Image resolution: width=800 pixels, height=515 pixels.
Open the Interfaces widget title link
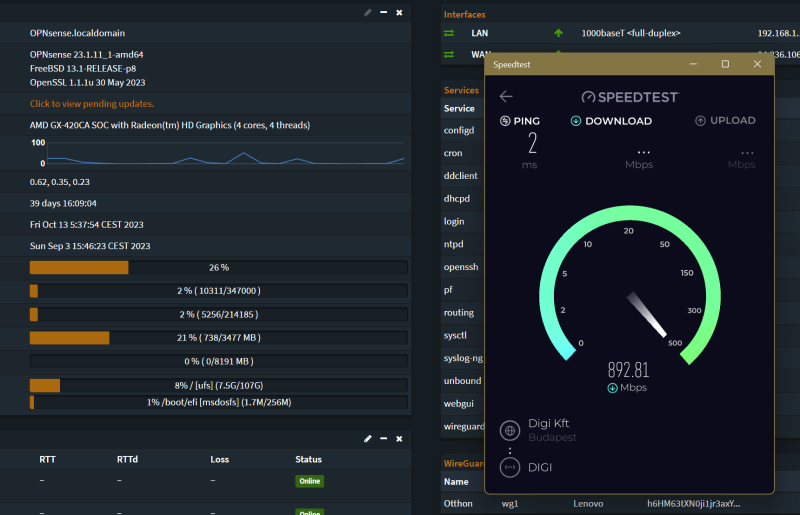[464, 14]
